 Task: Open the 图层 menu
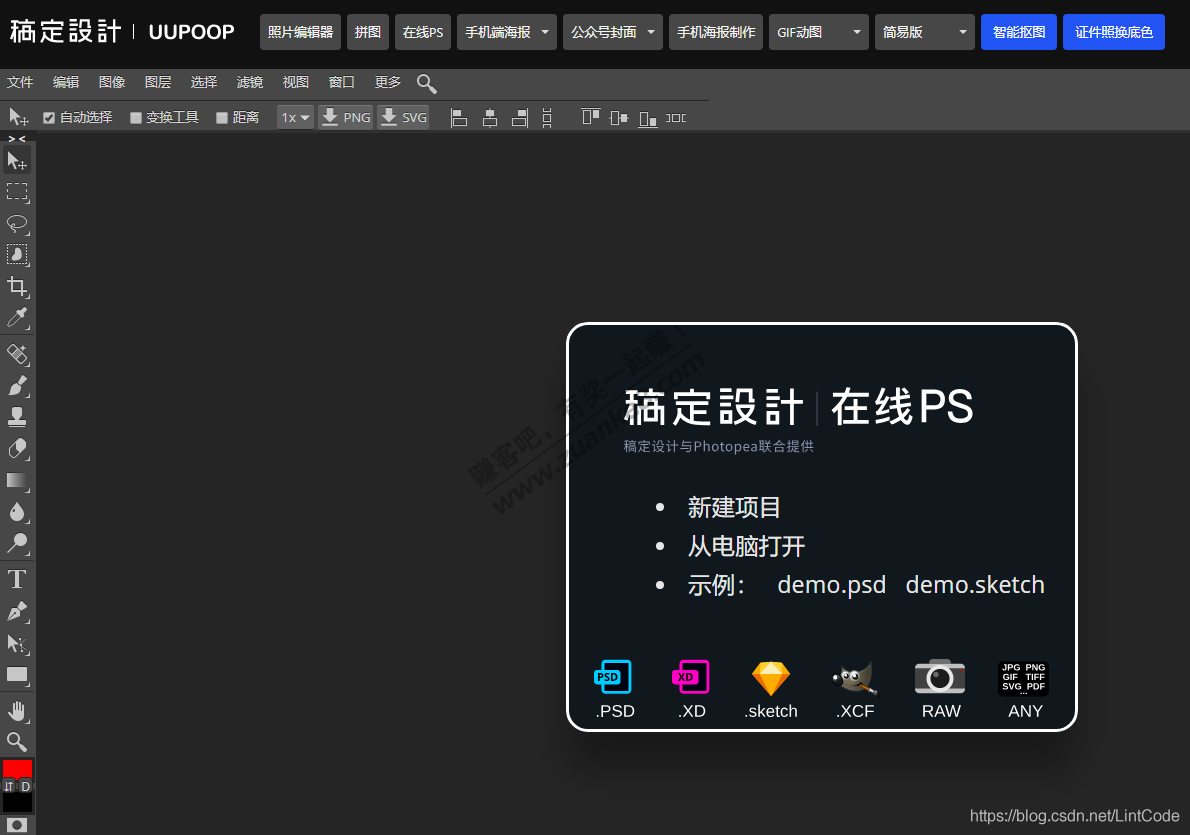point(158,82)
